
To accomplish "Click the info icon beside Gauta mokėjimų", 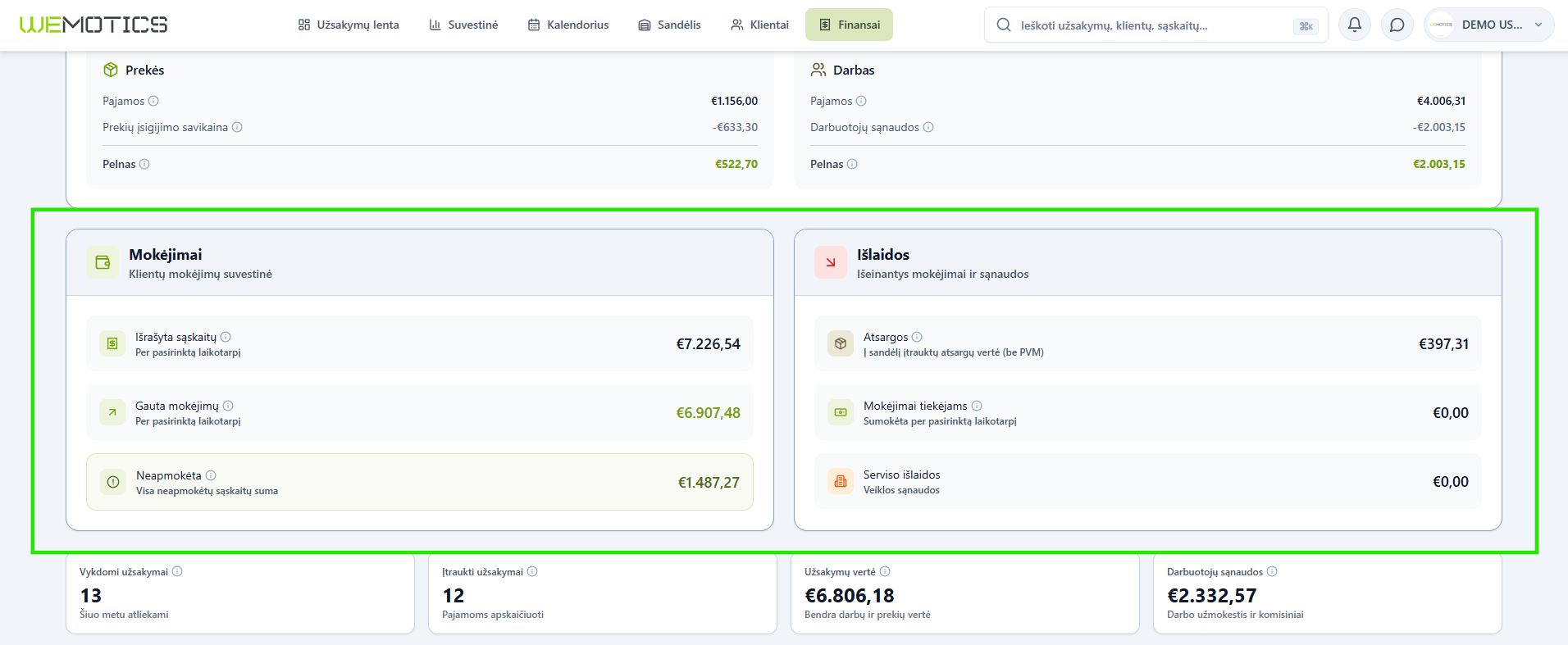I will (x=228, y=406).
